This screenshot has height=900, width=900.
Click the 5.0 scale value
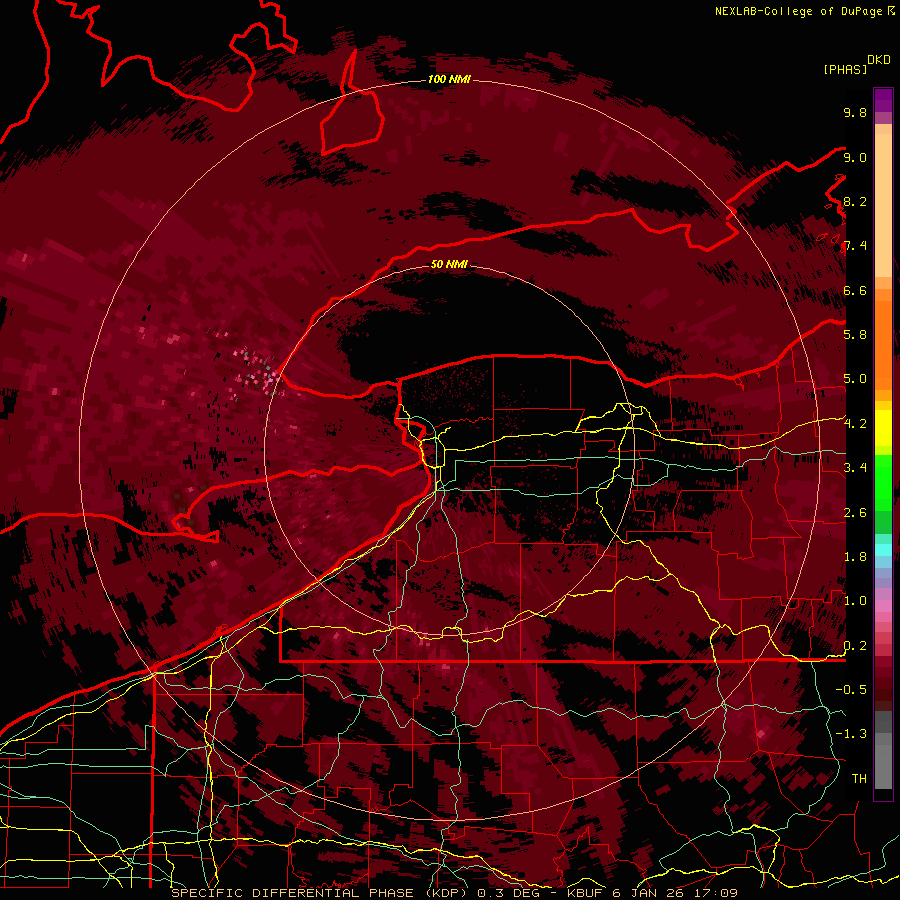(855, 379)
